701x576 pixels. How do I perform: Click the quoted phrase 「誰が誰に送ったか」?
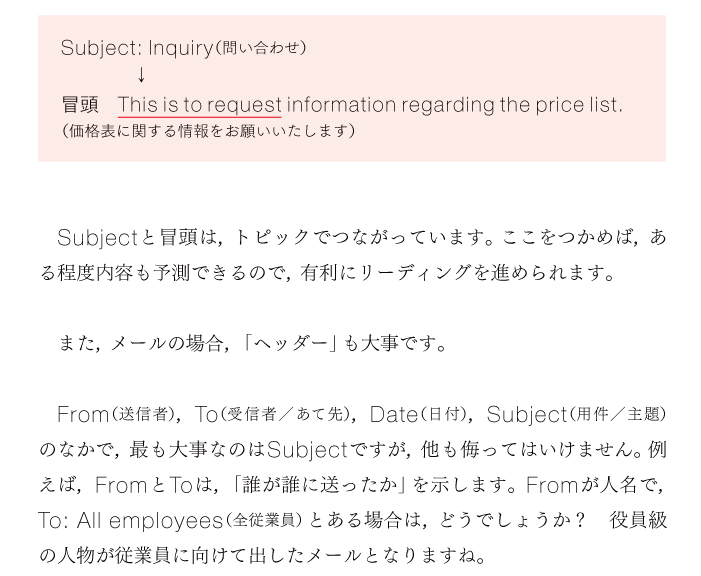(x=320, y=485)
